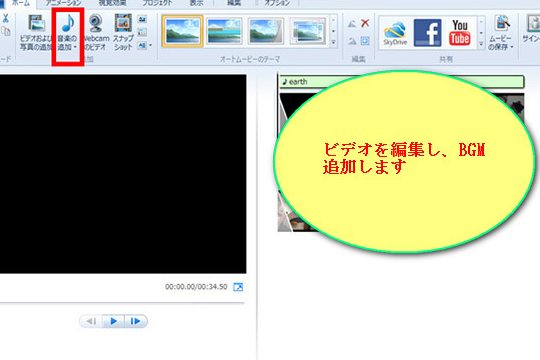Step back to the previous frame
This screenshot has width=540, height=360.
(91, 321)
